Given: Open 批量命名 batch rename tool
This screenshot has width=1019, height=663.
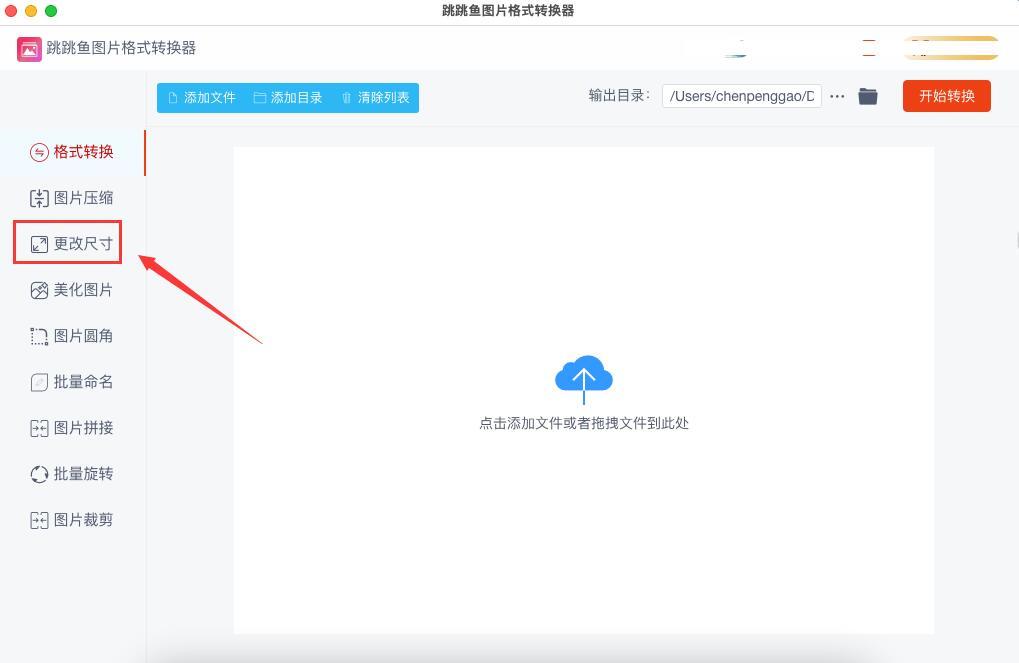Looking at the screenshot, I should pos(72,382).
